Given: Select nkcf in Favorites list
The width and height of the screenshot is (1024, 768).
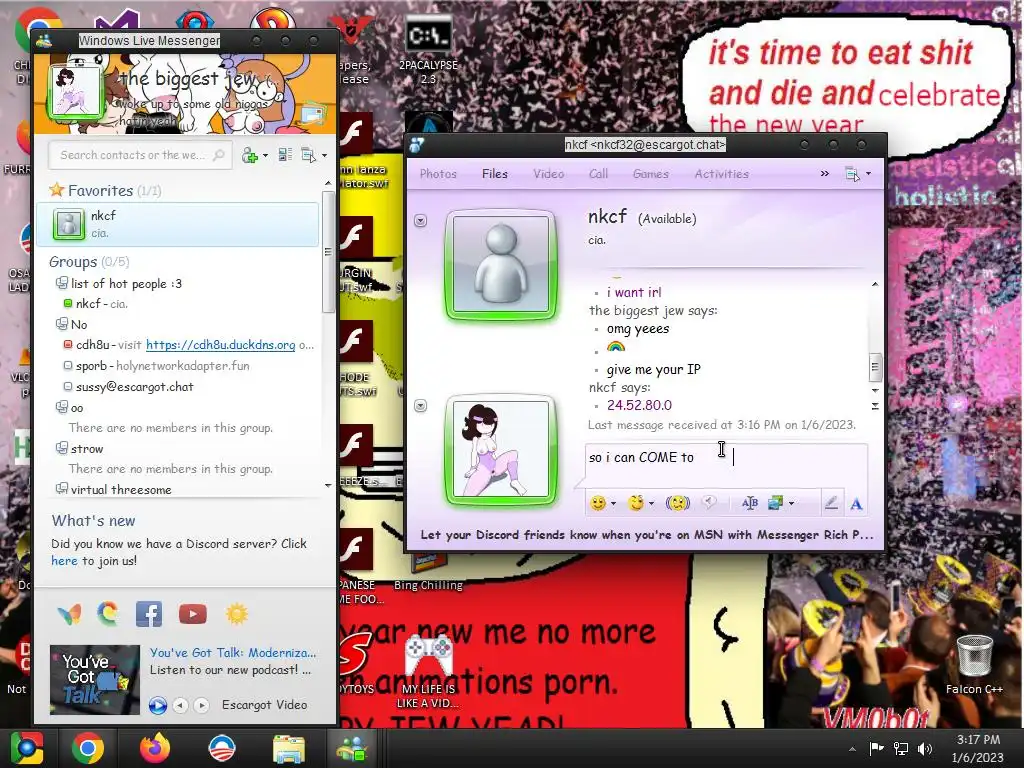Looking at the screenshot, I should pos(178,224).
